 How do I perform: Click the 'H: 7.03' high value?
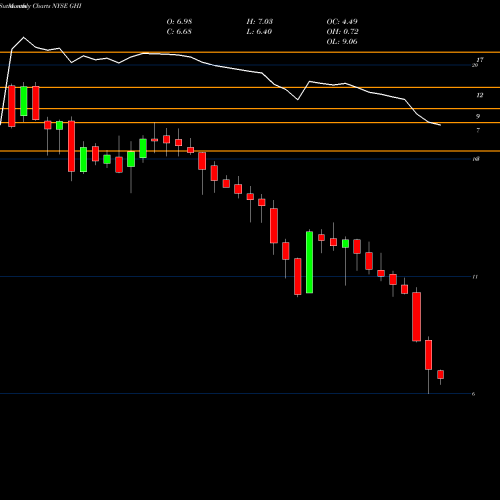coord(260,22)
